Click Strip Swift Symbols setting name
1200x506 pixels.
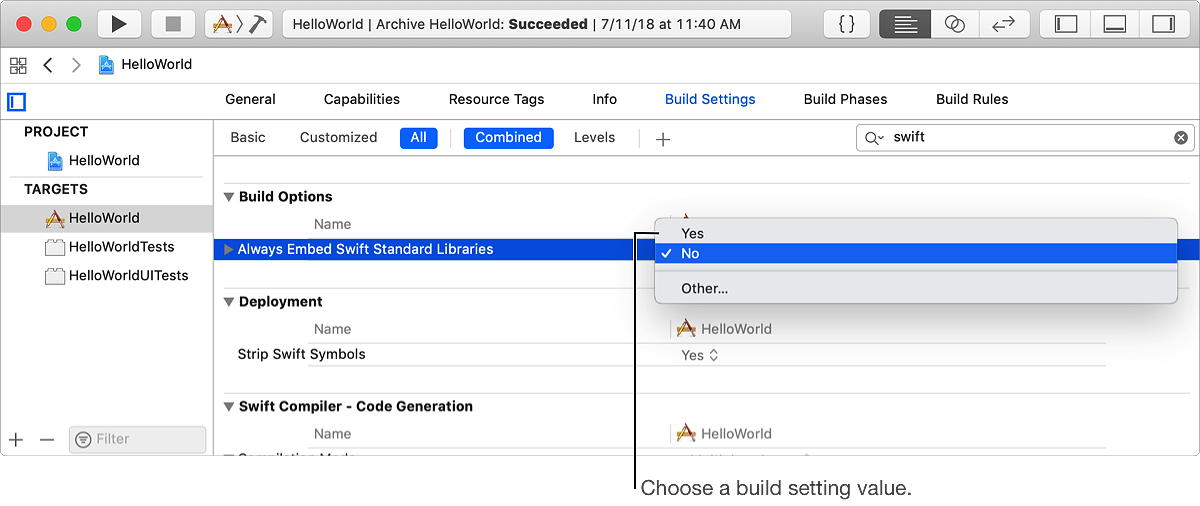coord(302,354)
